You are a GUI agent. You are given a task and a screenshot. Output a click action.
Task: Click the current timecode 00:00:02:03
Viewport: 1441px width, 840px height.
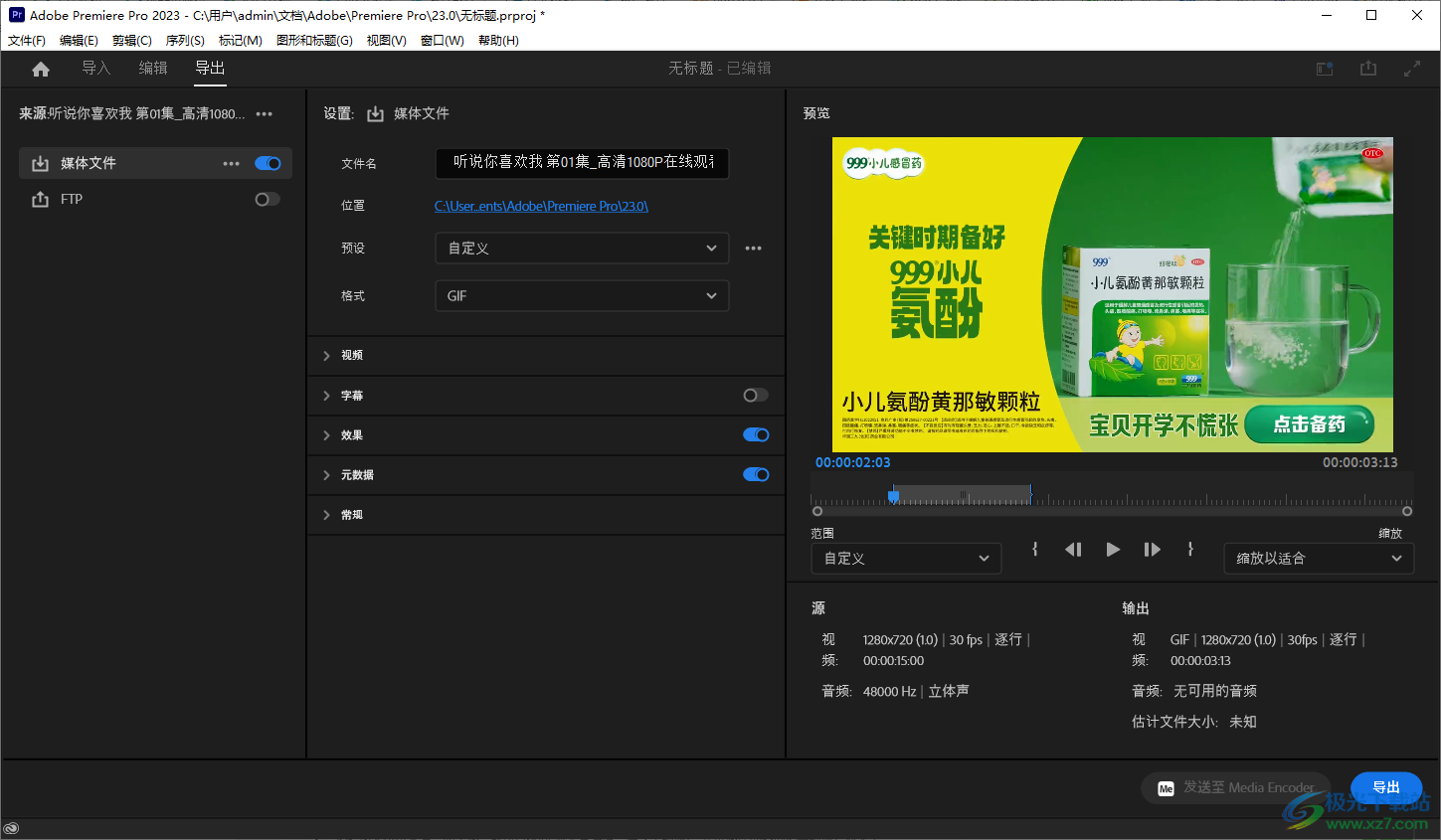point(853,462)
